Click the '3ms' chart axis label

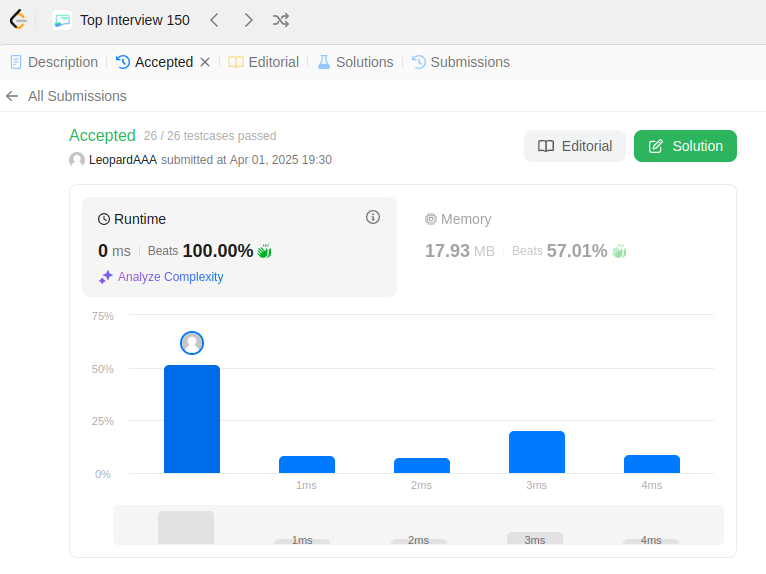pos(536,486)
